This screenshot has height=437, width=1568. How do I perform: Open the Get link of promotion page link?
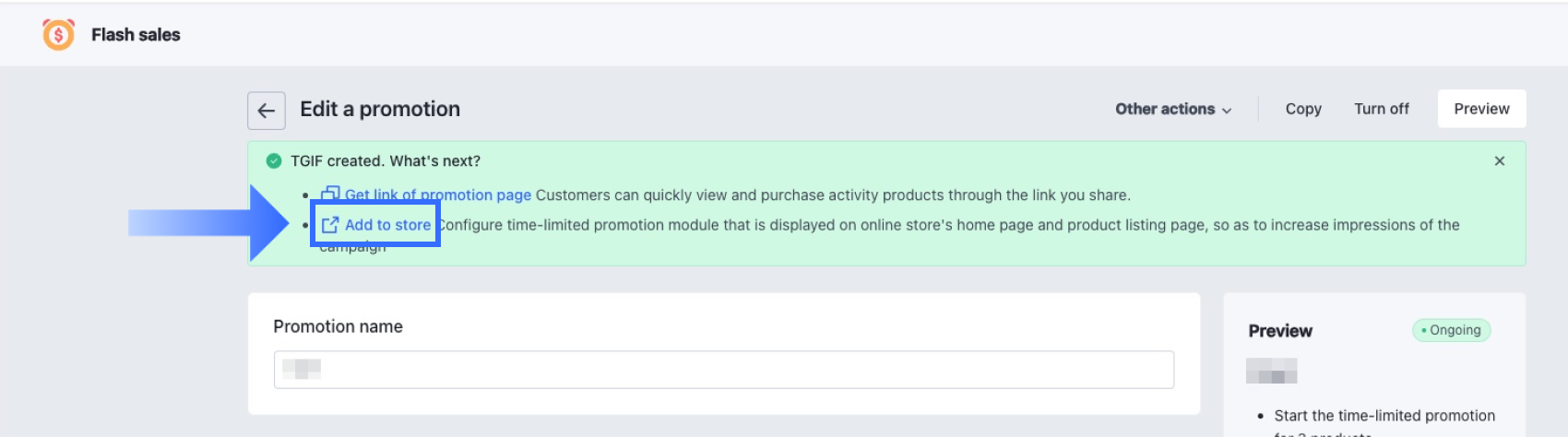coord(438,195)
